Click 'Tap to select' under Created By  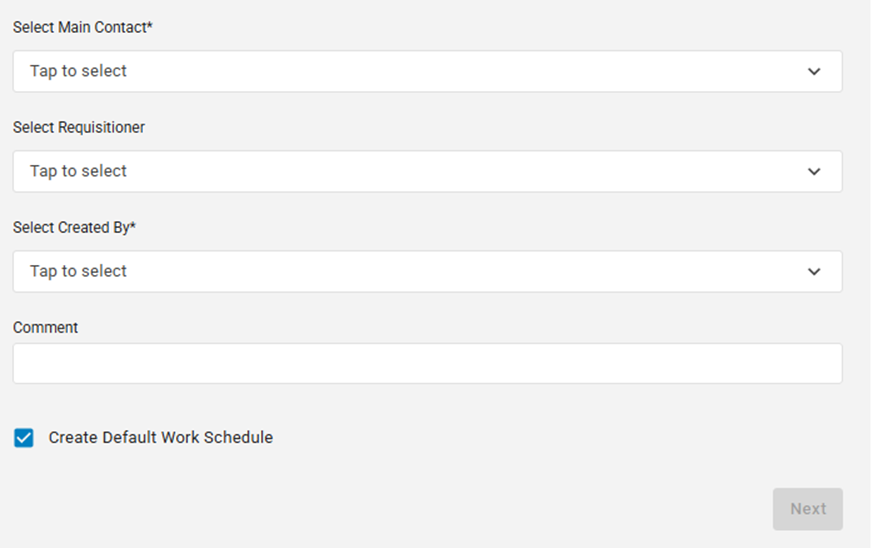(78, 272)
